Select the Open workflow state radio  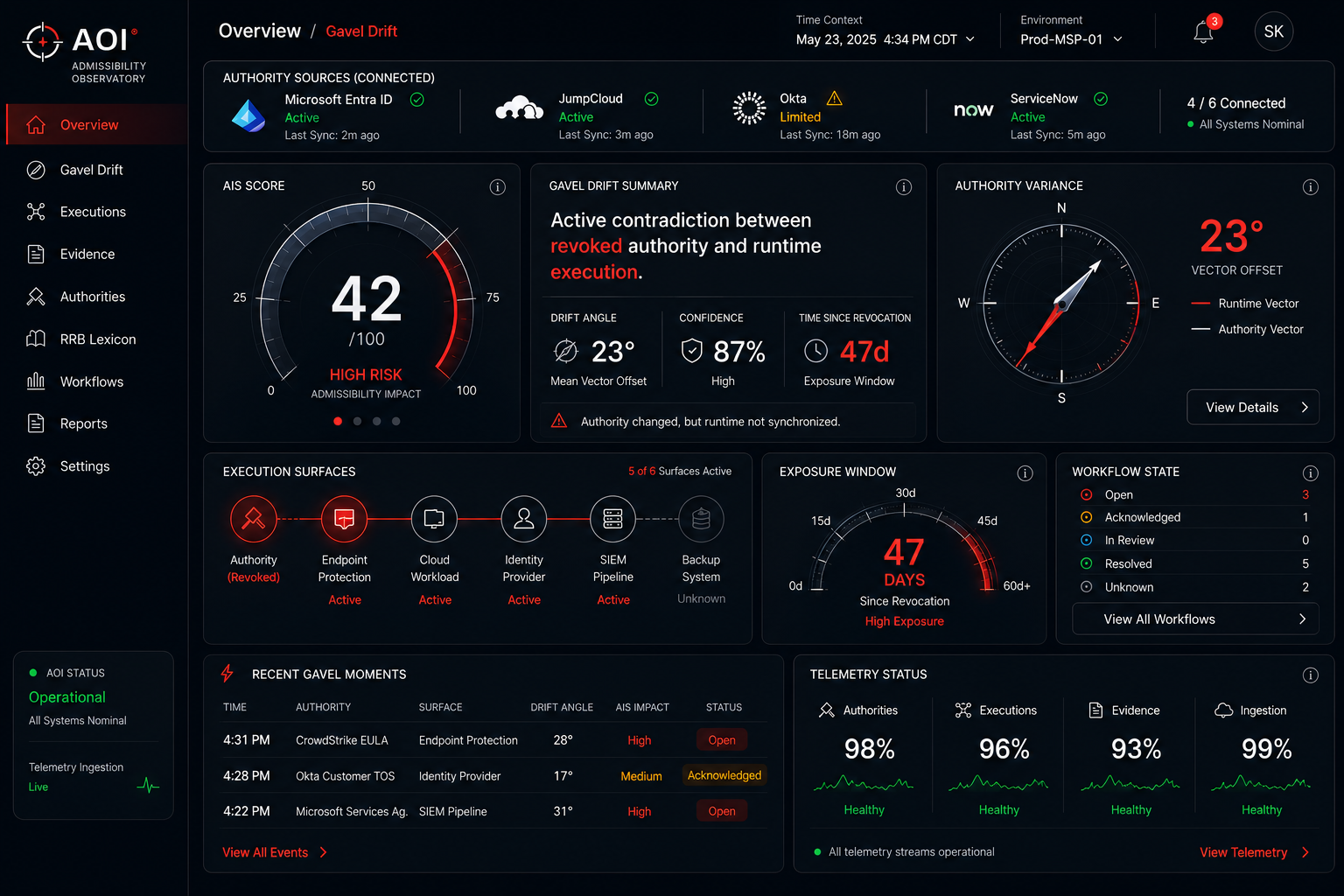pyautogui.click(x=1086, y=494)
